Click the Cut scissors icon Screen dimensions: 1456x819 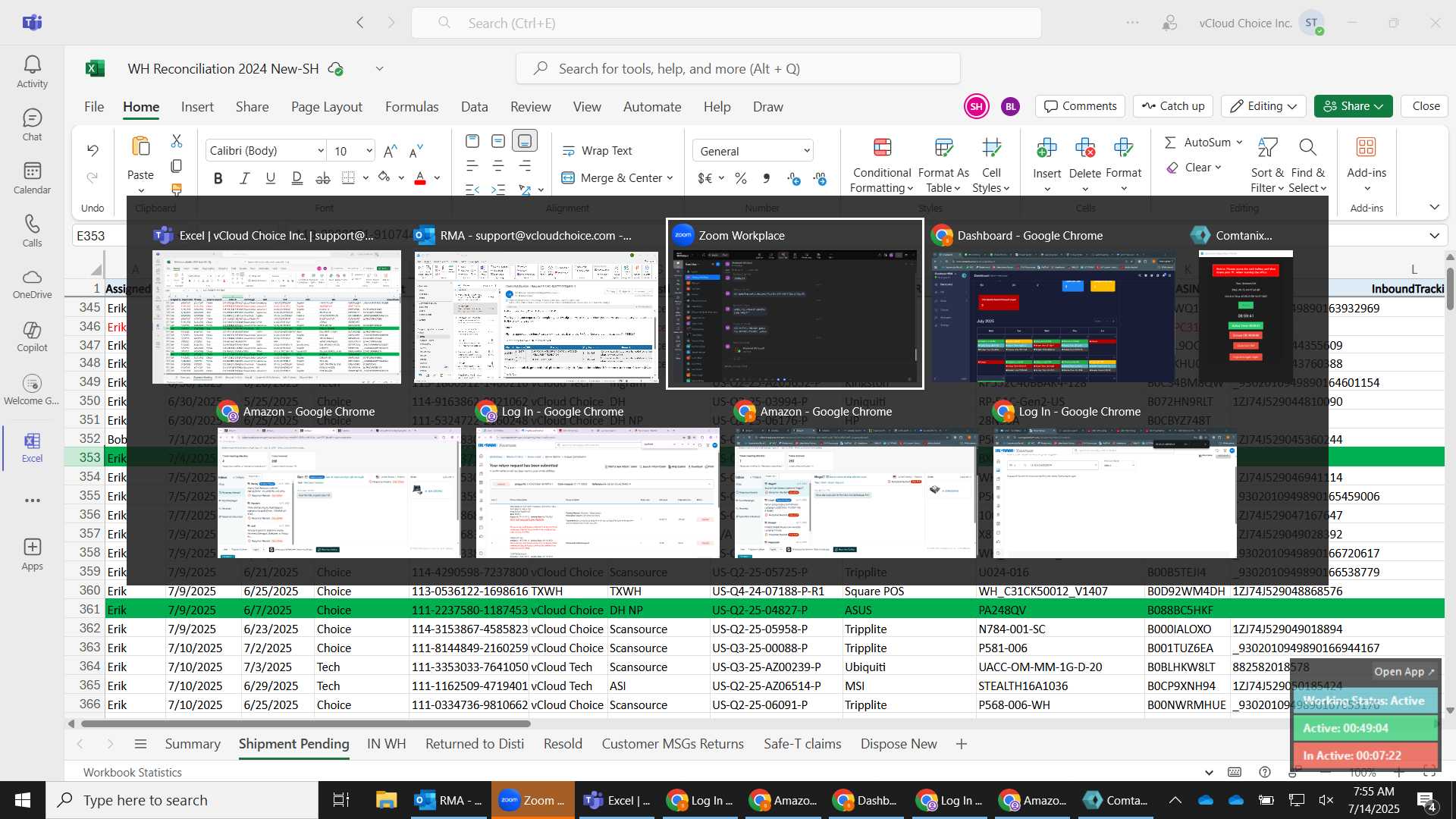click(x=177, y=141)
